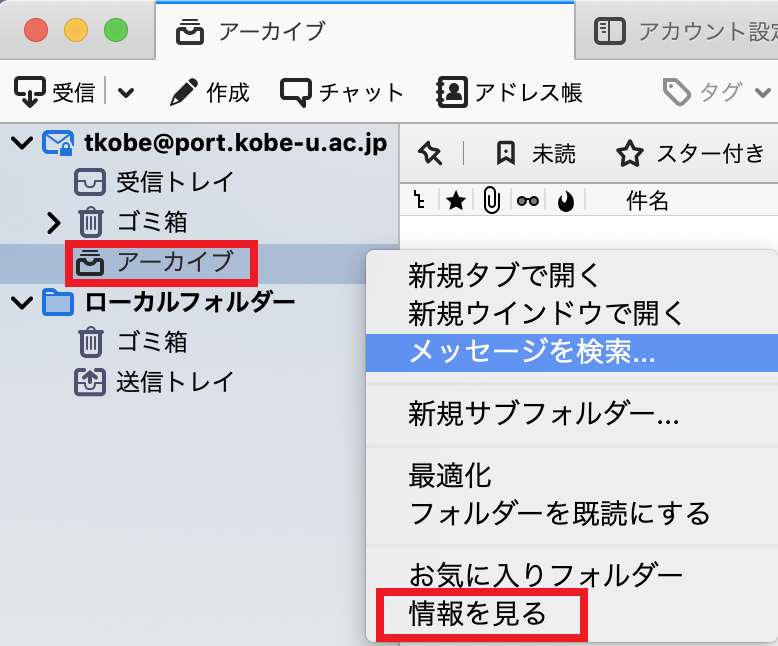Viewport: 778px width, 646px height.
Task: Click the yellow minimize window button
Action: 76,30
